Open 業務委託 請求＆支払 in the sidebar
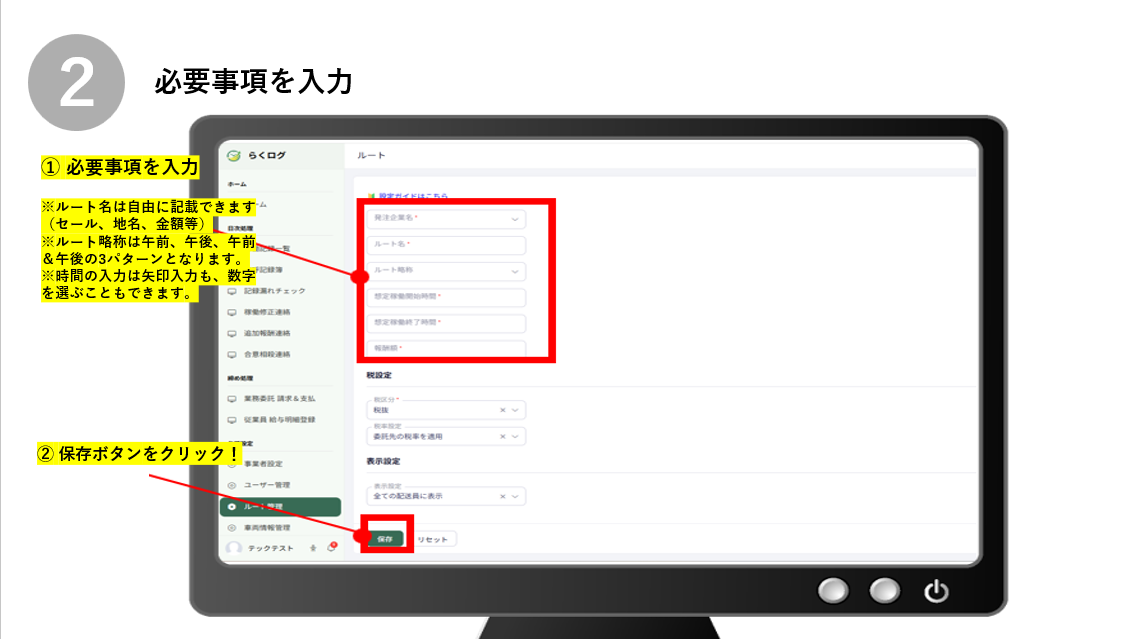This screenshot has width=1147, height=639. pos(279,400)
